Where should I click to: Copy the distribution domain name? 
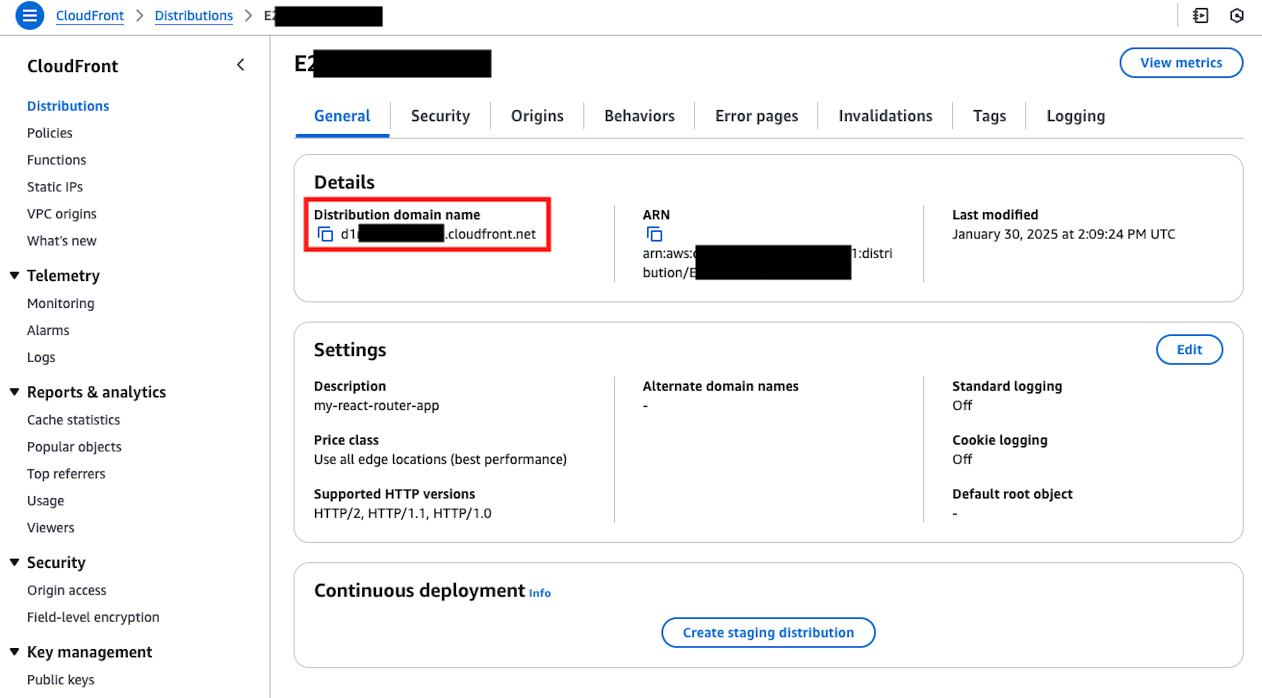[x=325, y=234]
